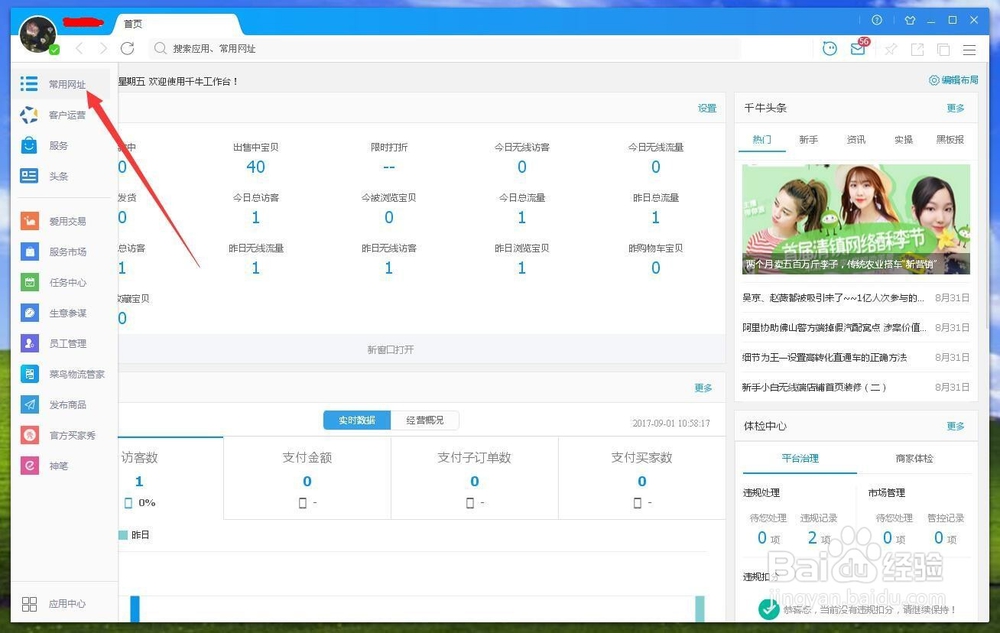
Task: Click the pin icon in toolbar
Action: click(x=890, y=49)
